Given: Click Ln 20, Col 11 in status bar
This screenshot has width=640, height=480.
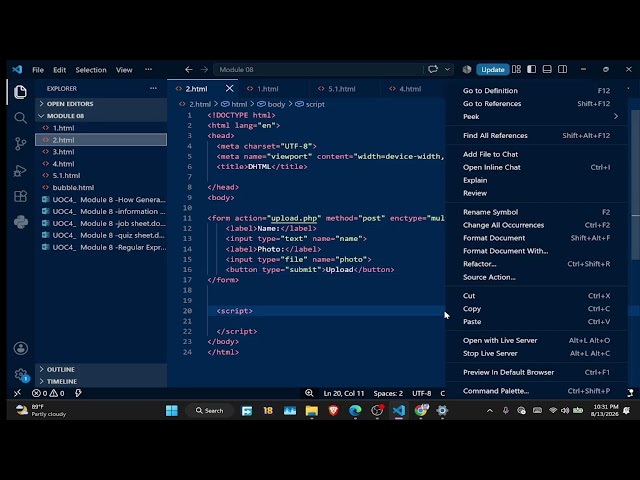Looking at the screenshot, I should pyautogui.click(x=344, y=393).
